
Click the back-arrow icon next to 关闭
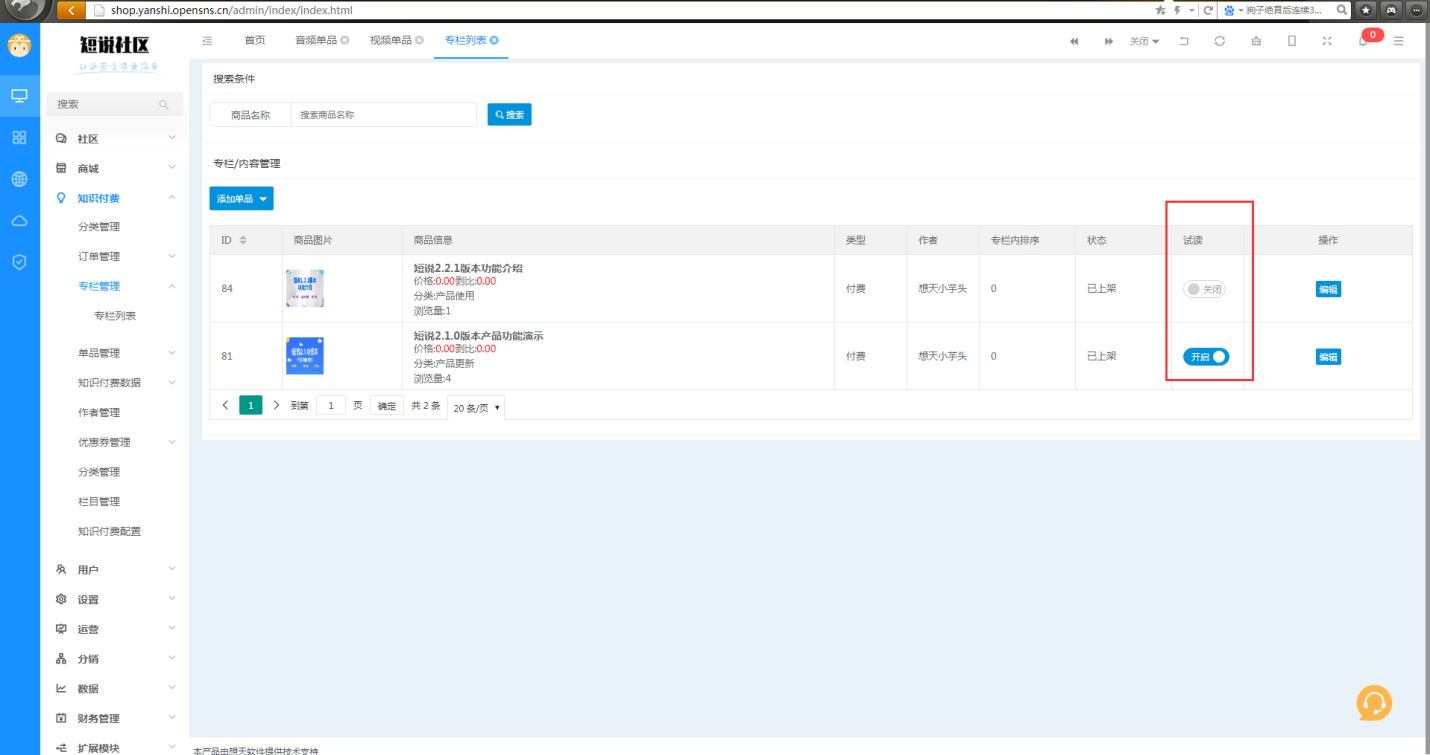click(x=1184, y=41)
